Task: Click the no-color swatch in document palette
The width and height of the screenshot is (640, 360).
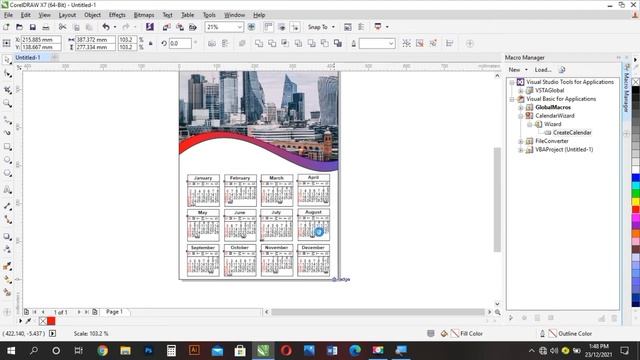Action: [x=43, y=321]
